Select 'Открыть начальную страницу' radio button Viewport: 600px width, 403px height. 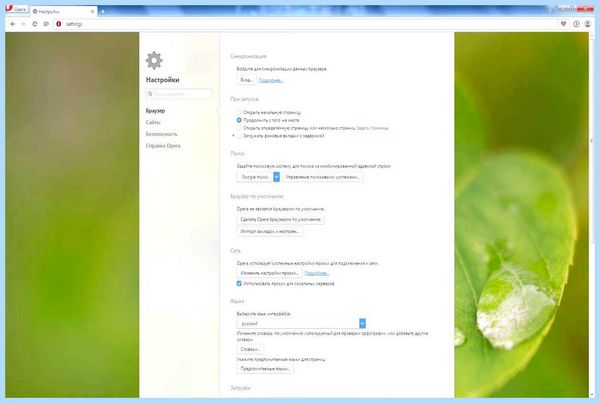click(239, 113)
